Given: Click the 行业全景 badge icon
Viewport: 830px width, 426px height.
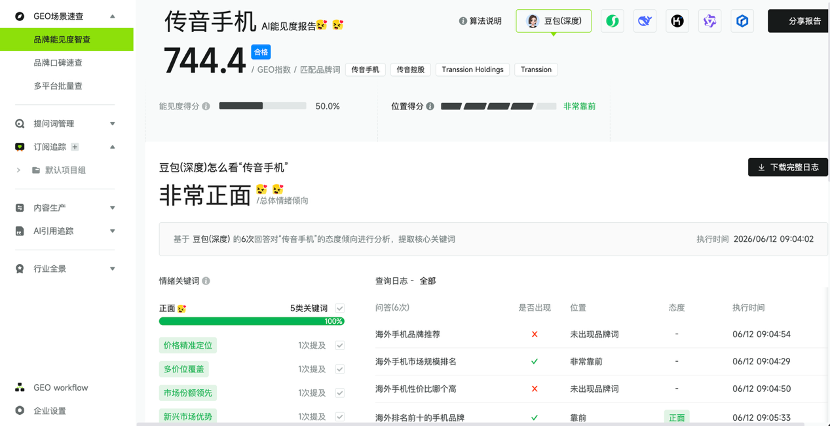Looking at the screenshot, I should coord(20,269).
